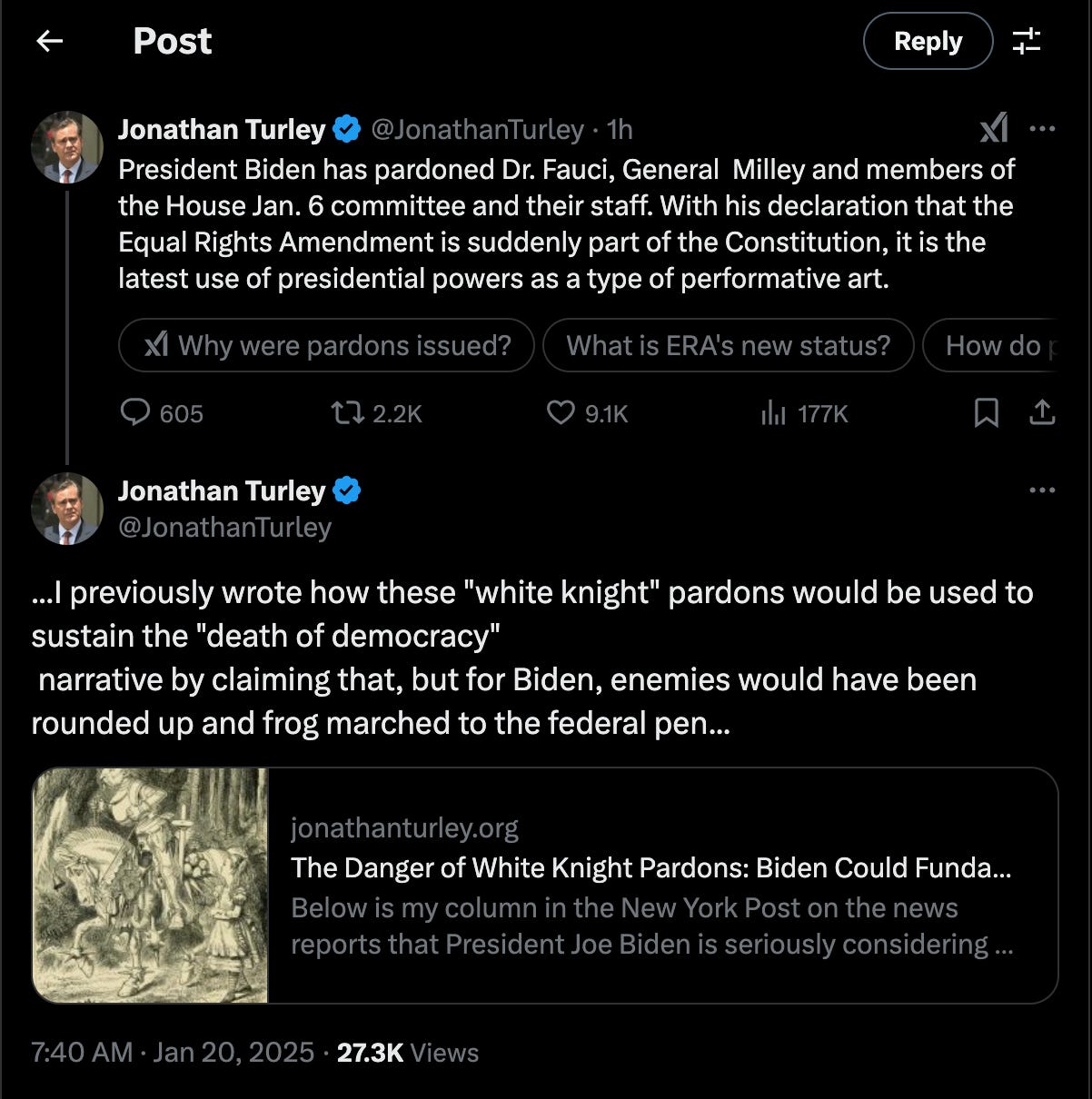Bookmark the first post
The height and width of the screenshot is (1099, 1092).
[x=987, y=413]
